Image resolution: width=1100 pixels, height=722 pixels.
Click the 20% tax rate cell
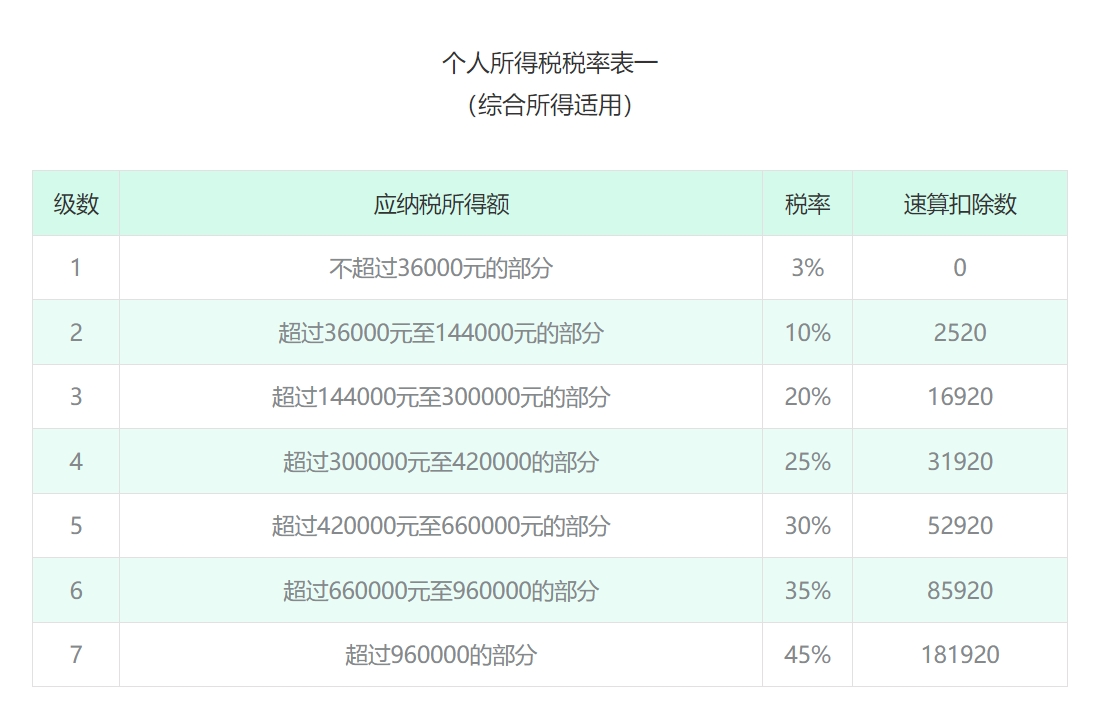coord(807,397)
